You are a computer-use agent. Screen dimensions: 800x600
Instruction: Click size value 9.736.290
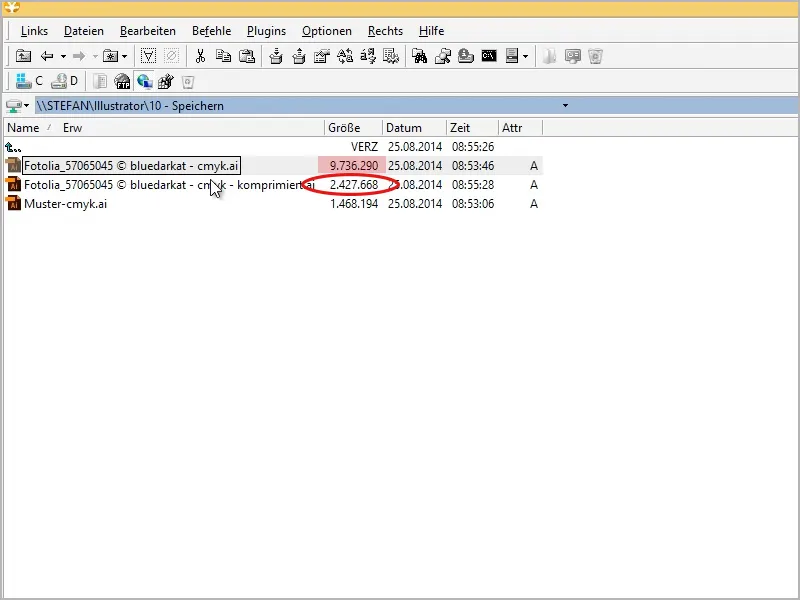[354, 166]
